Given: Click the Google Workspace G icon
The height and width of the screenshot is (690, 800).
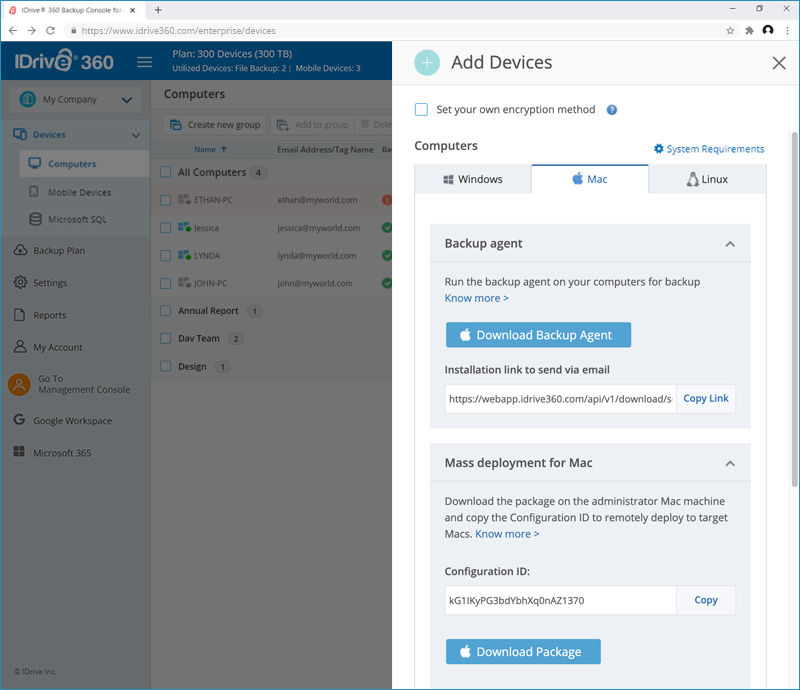Looking at the screenshot, I should [x=19, y=420].
